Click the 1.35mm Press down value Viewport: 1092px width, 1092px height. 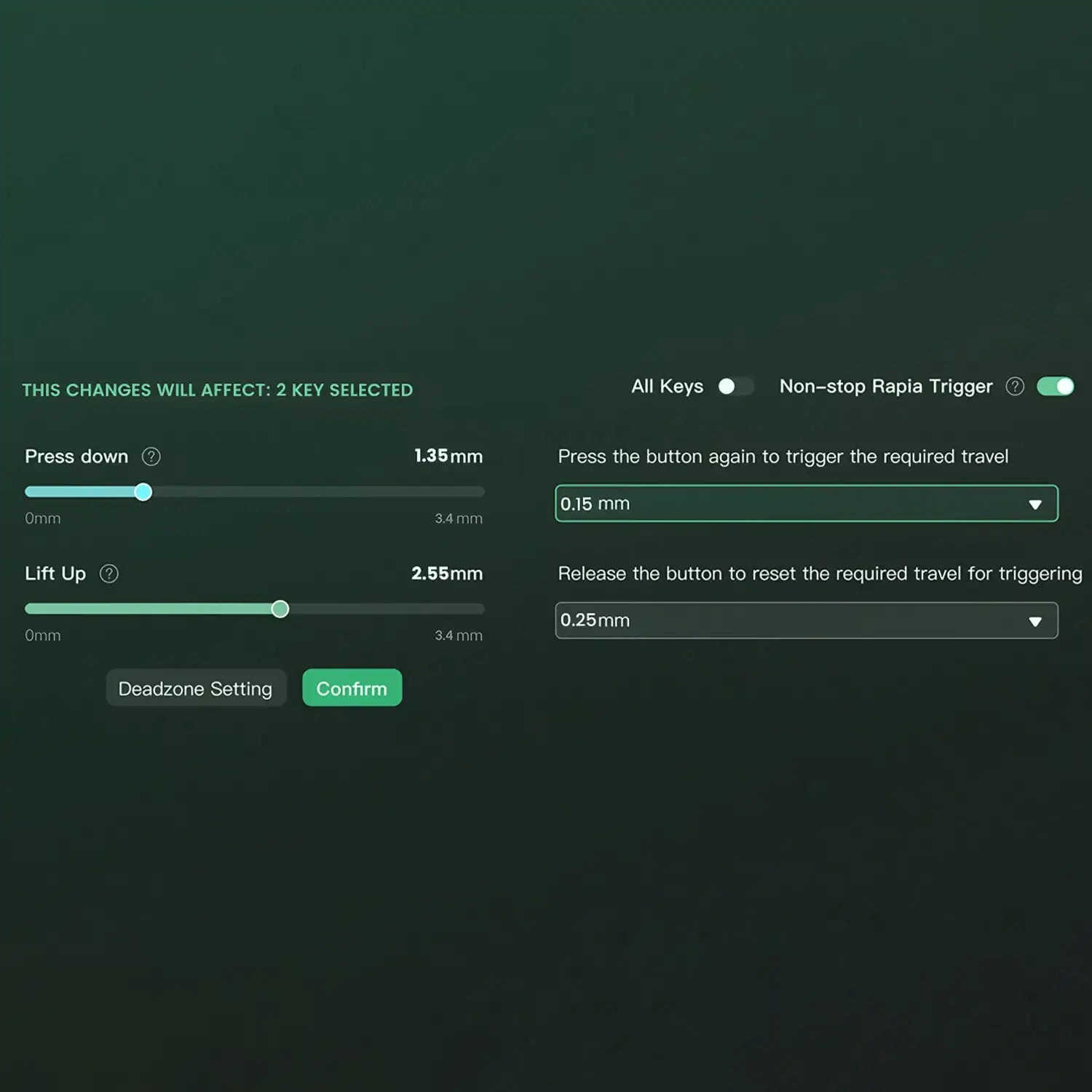point(448,456)
